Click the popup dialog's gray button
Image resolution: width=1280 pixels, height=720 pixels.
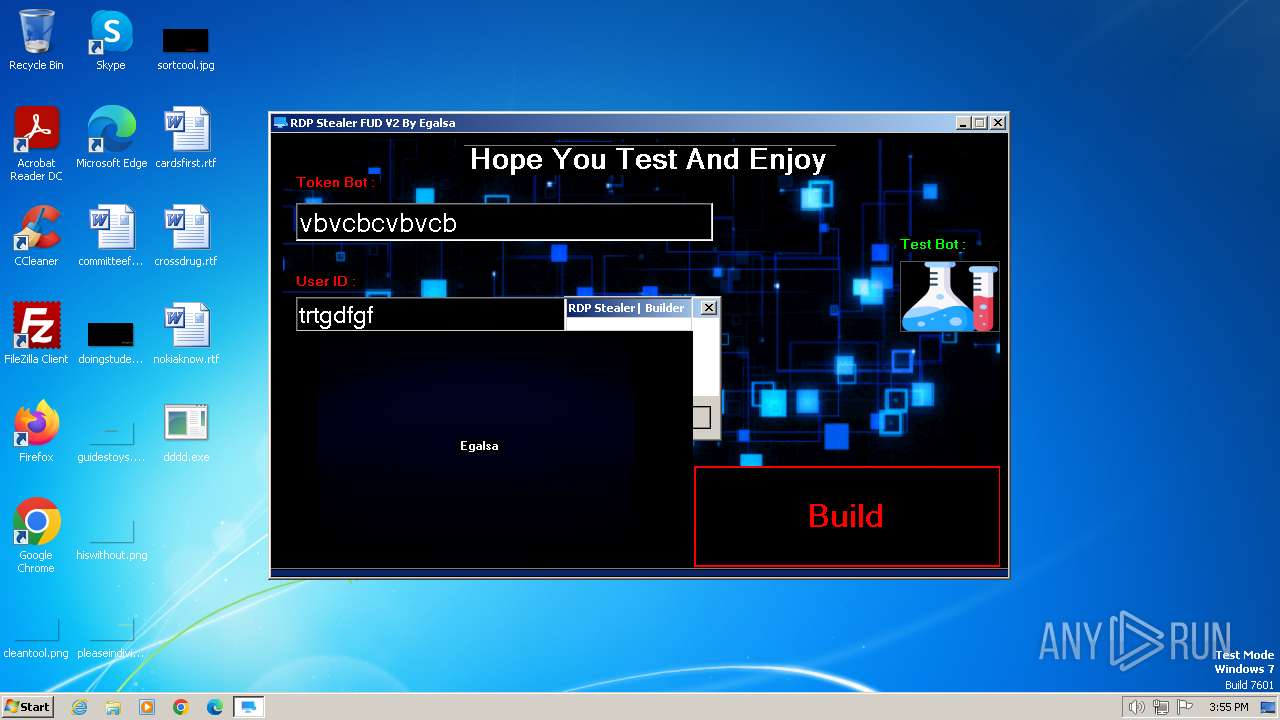(x=701, y=417)
